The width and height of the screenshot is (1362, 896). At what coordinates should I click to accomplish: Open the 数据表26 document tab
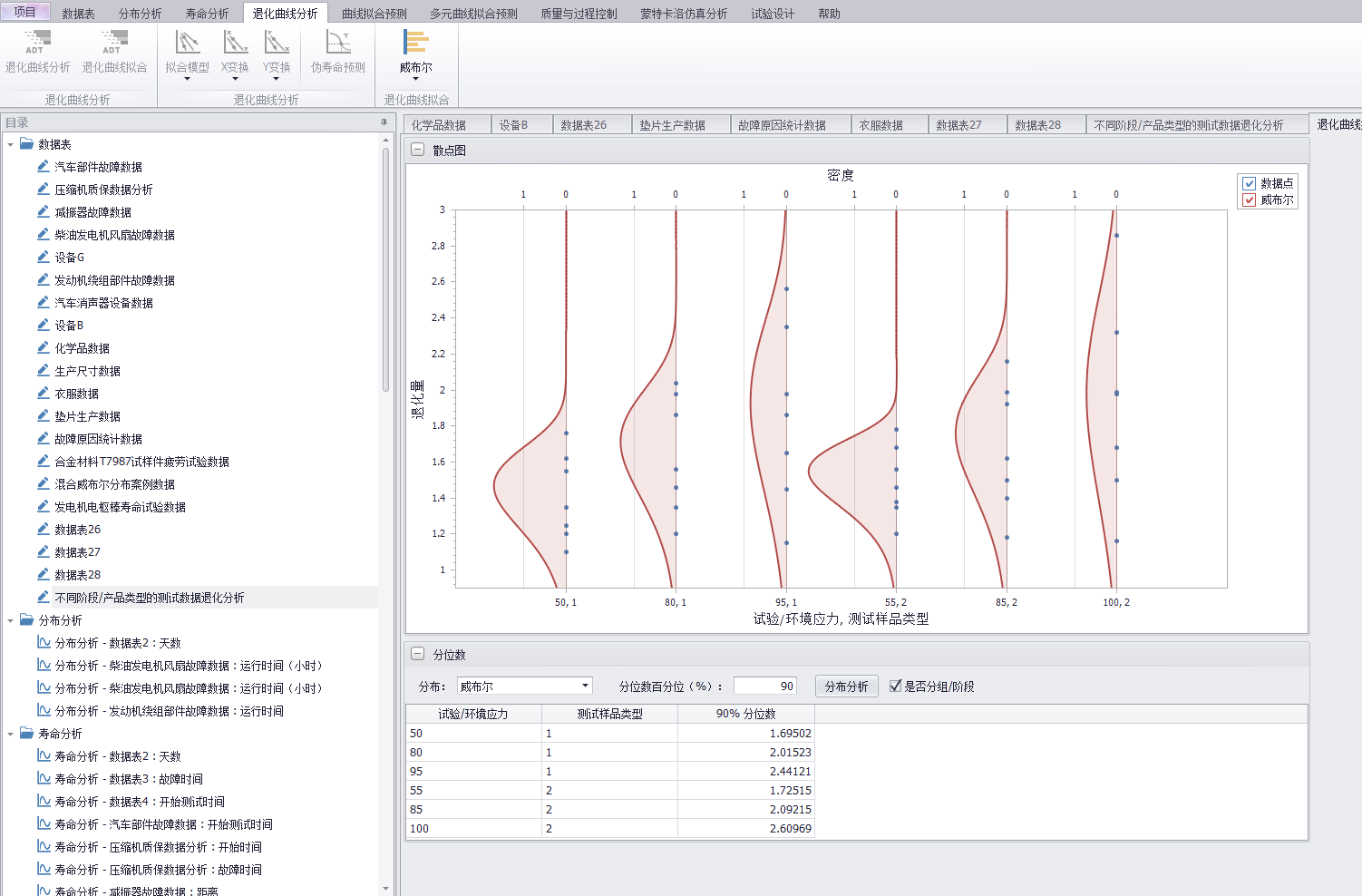(583, 125)
